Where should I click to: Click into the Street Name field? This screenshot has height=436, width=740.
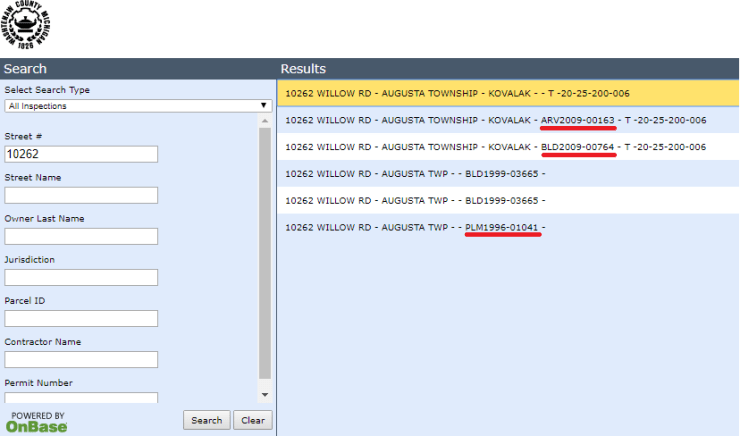coord(81,195)
